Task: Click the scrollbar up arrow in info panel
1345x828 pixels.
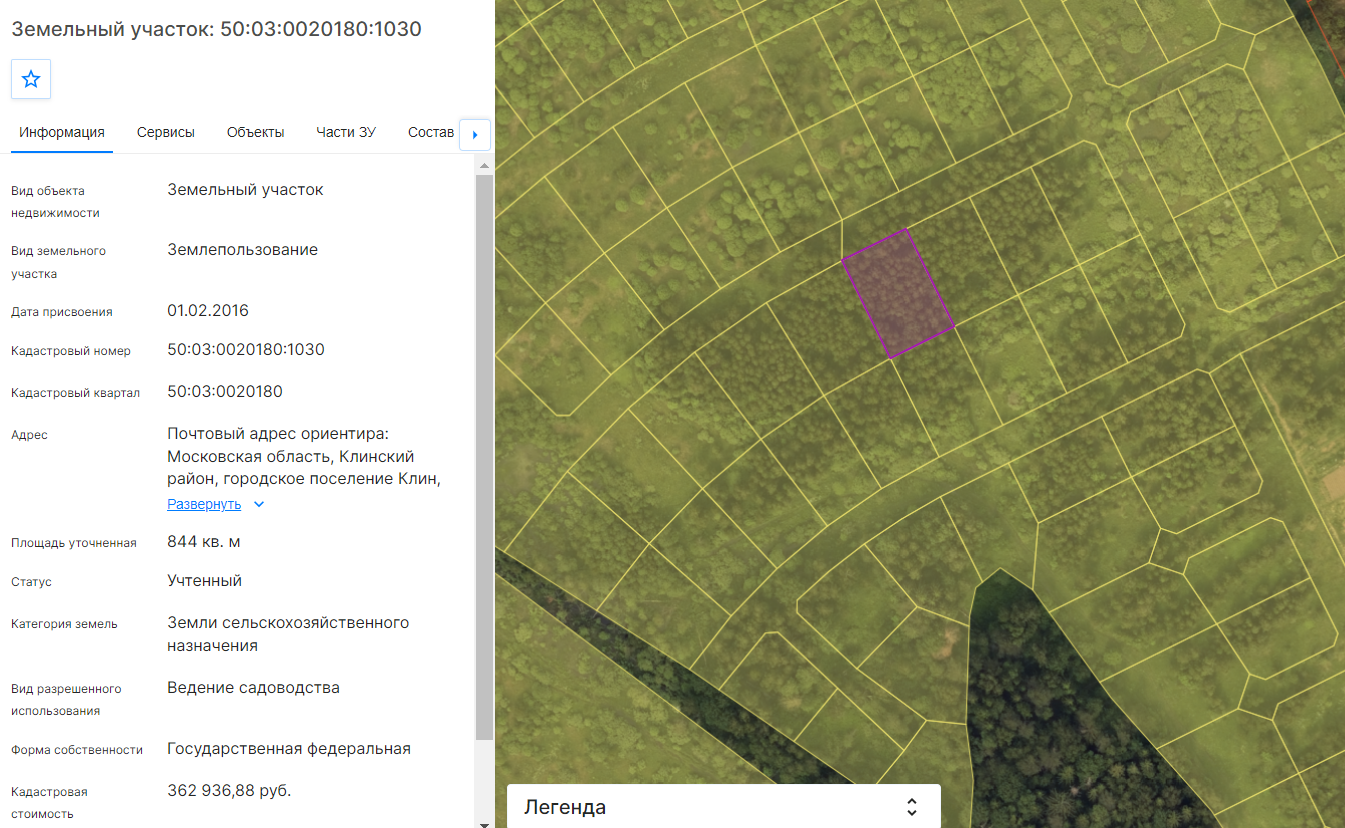Action: pyautogui.click(x=484, y=165)
